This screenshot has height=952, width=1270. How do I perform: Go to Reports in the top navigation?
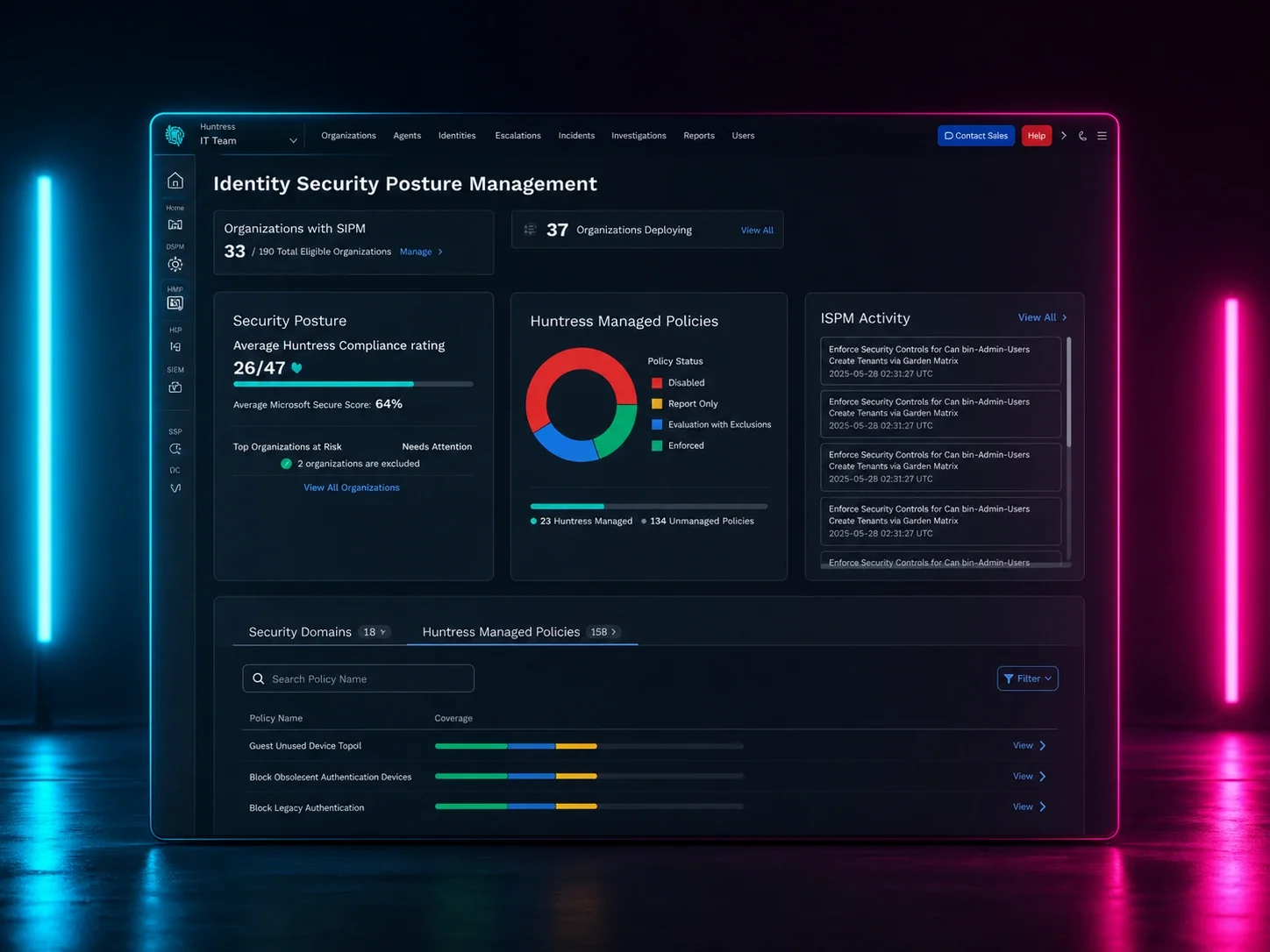699,136
